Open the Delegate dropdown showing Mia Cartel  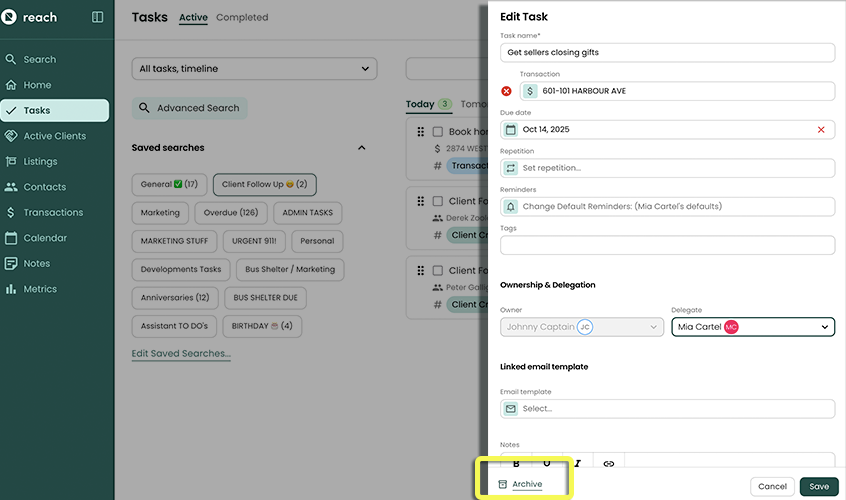click(752, 327)
